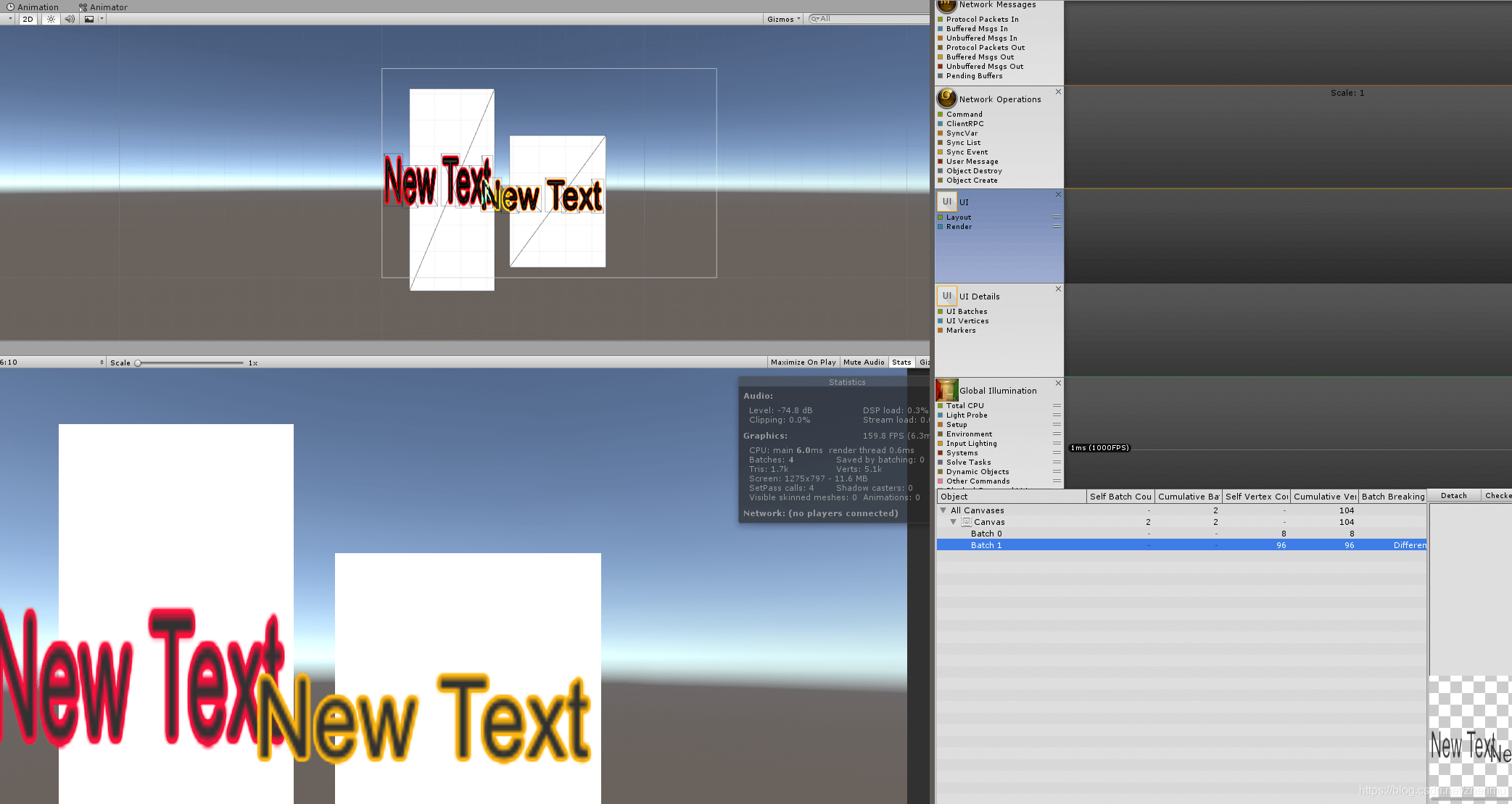Click the Gizmos dropdown button
Screen dimensions: 1512x804
click(783, 19)
